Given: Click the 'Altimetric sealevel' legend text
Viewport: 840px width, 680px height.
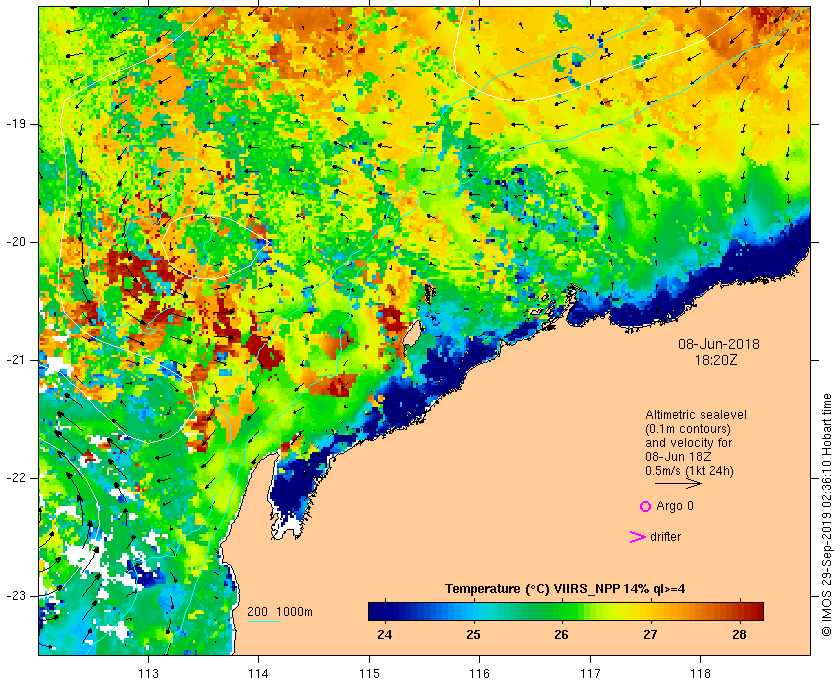Looking at the screenshot, I should (696, 415).
